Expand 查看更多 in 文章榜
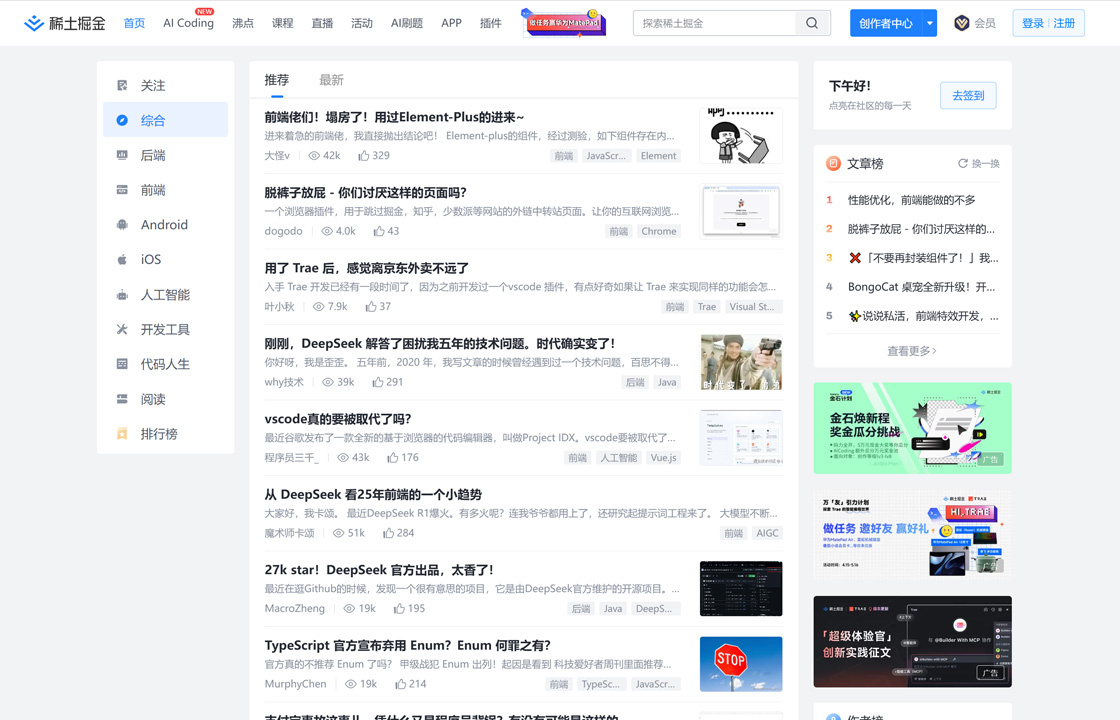 (912, 351)
